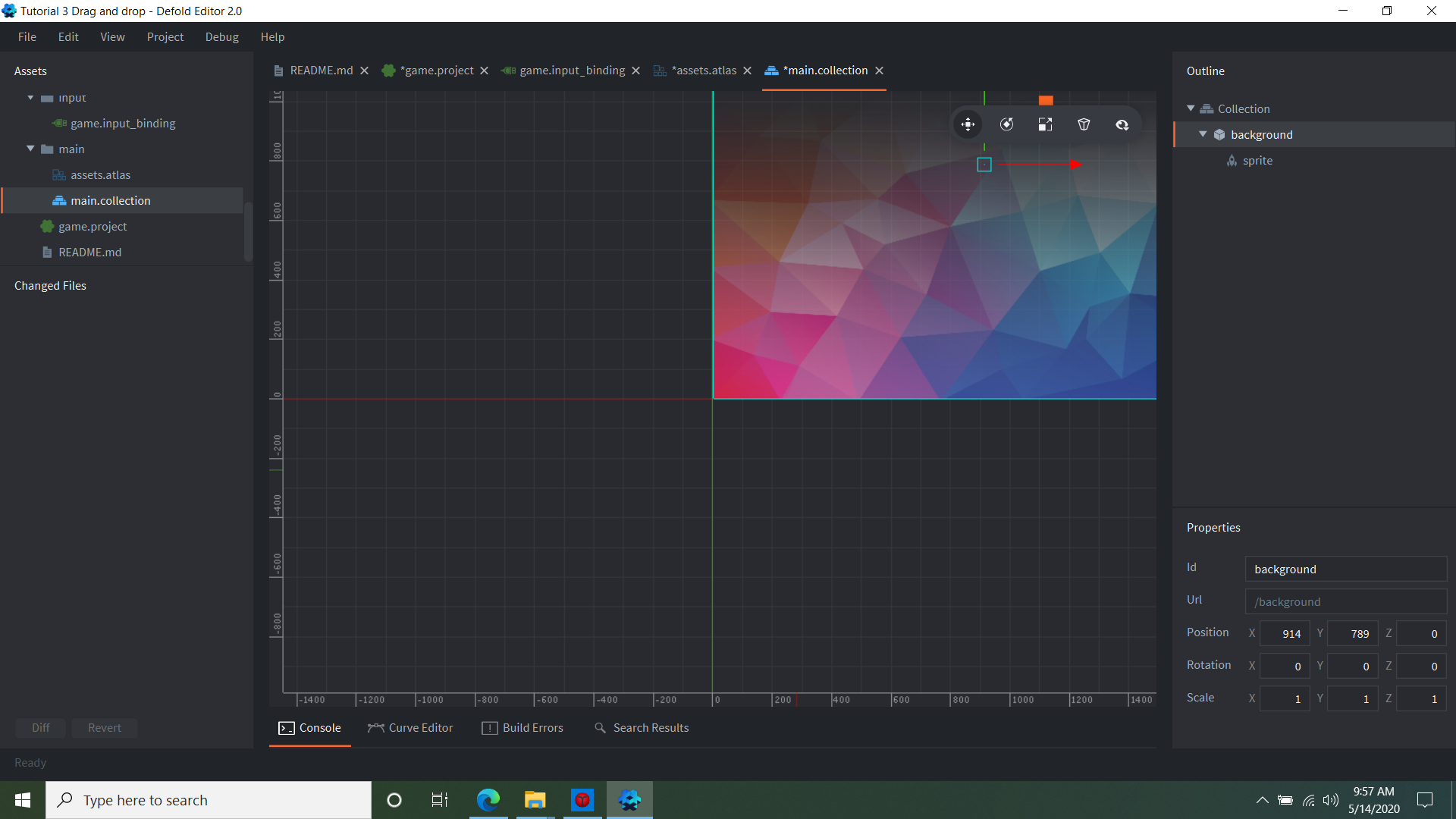Image resolution: width=1456 pixels, height=819 pixels.
Task: Select the sprite node in the Outline
Action: (x=1258, y=160)
